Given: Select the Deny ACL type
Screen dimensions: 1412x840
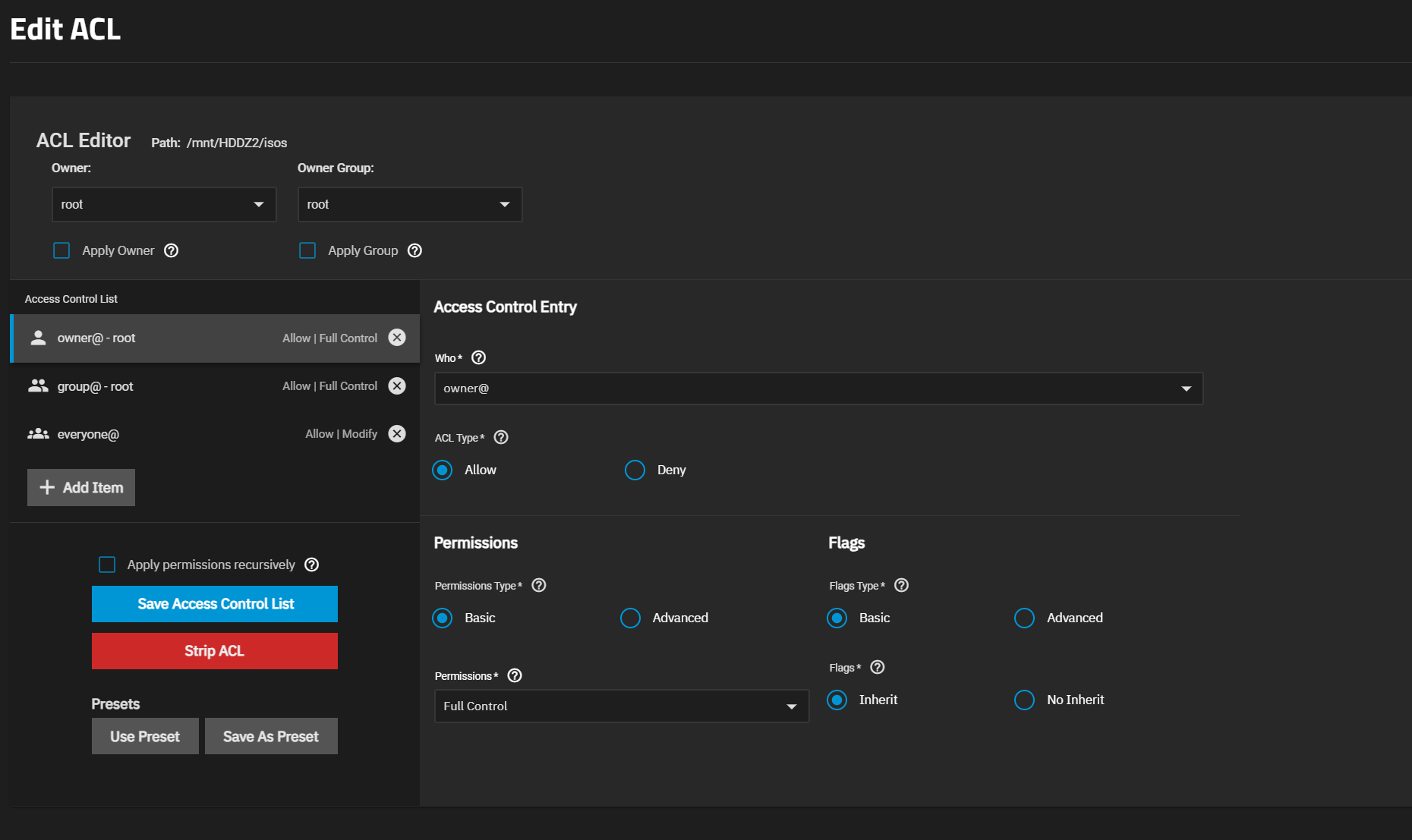Looking at the screenshot, I should click(x=635, y=470).
